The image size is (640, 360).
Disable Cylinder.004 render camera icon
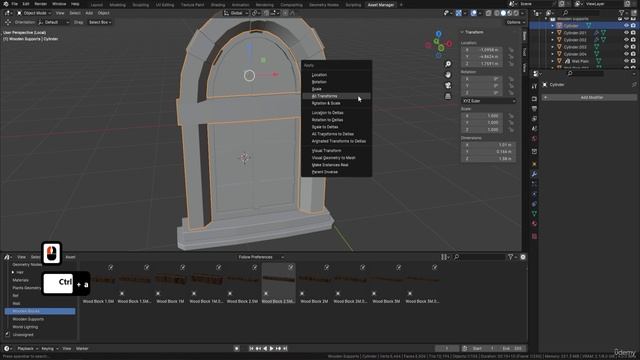[633, 54]
